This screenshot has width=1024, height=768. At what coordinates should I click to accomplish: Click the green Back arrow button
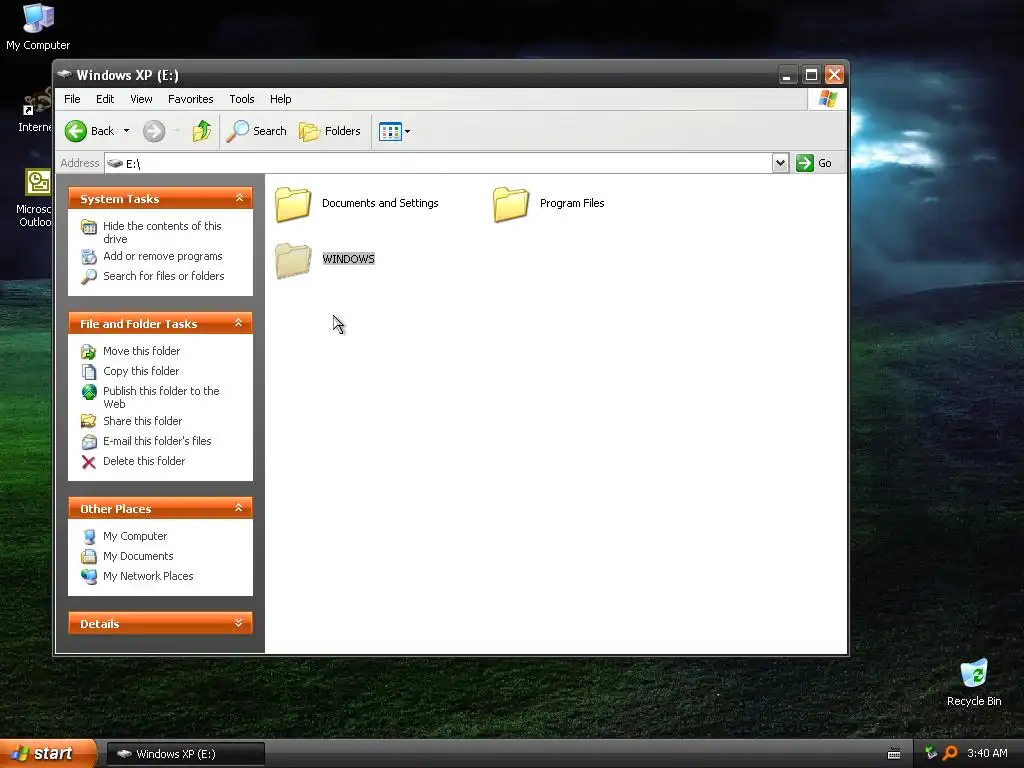76,131
